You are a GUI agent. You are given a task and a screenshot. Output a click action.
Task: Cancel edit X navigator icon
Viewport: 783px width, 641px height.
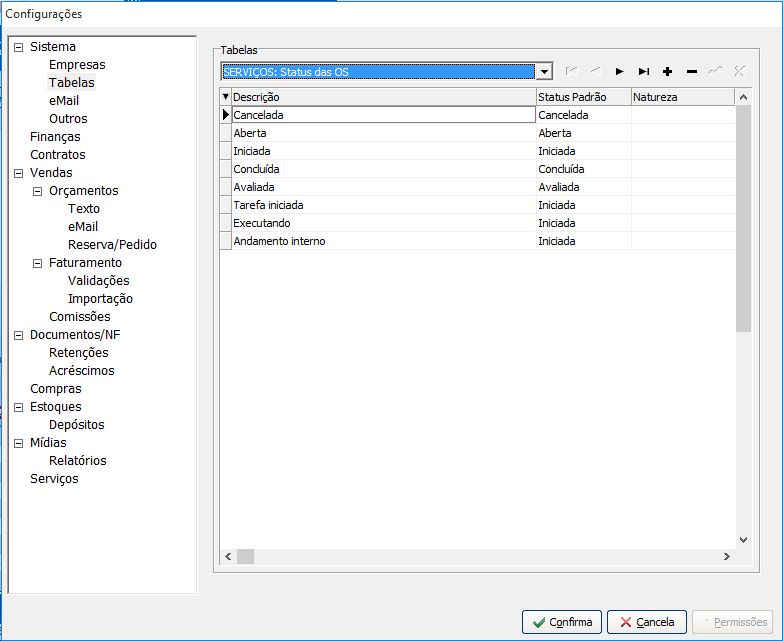(x=740, y=71)
